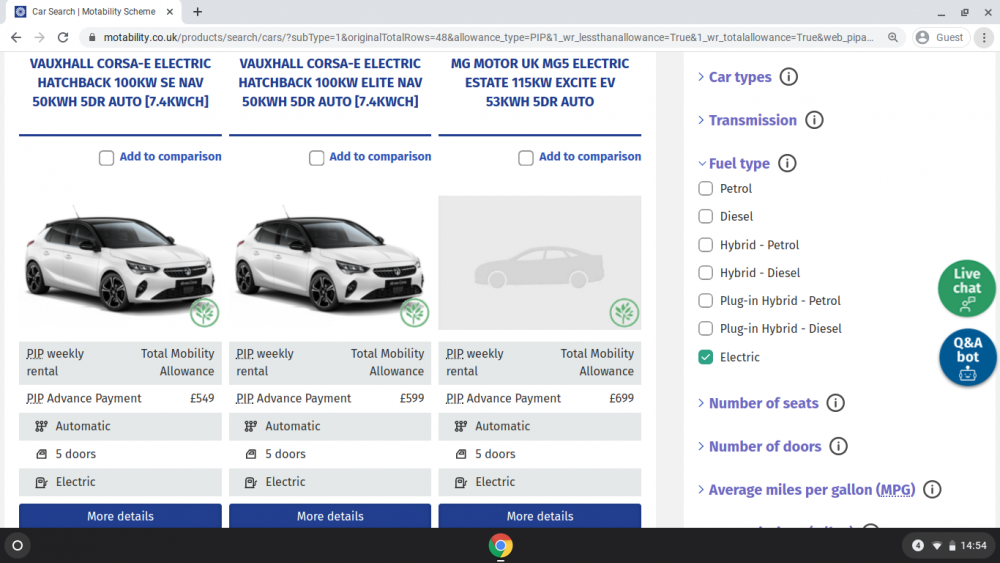Open the Q&A bot bubble
The image size is (1000, 563).
pos(967,357)
